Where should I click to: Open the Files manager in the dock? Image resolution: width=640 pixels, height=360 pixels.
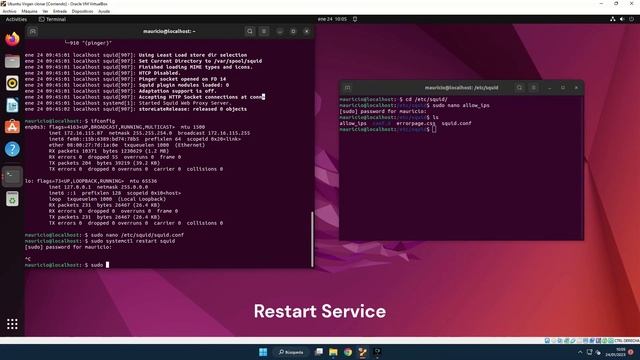[12, 61]
